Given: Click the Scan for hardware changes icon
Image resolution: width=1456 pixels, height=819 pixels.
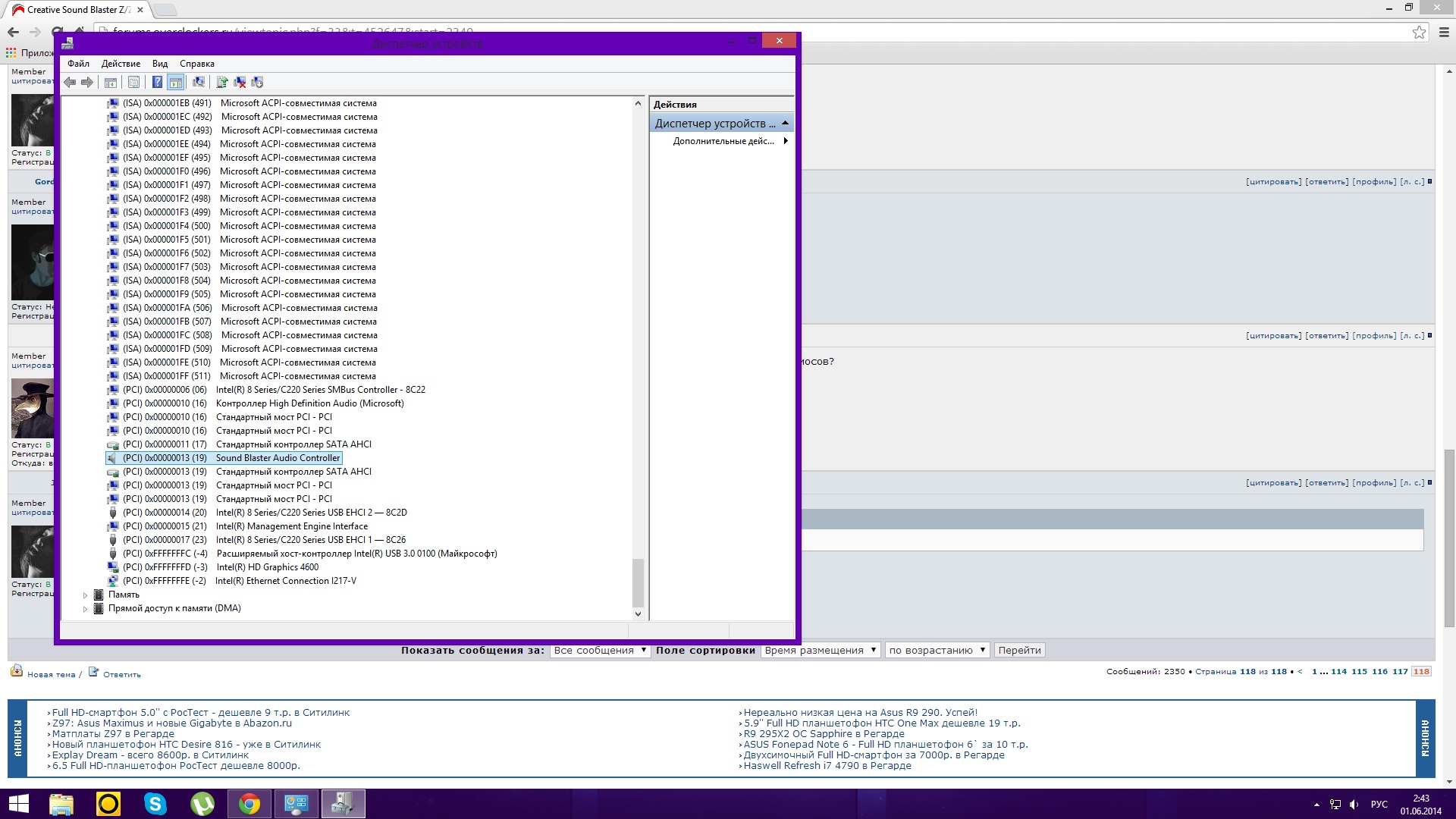Looking at the screenshot, I should point(199,82).
